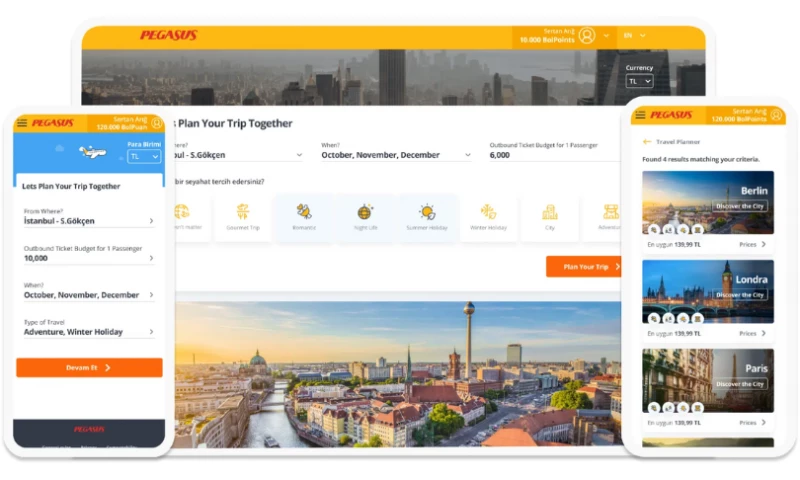800x480 pixels.
Task: Go back with the Travel Planner arrow
Action: coord(647,141)
